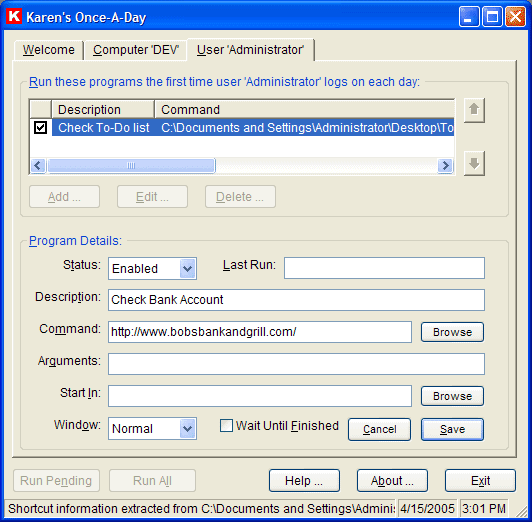Click into the Arguments text field
This screenshot has width=532, height=522.
pyautogui.click(x=296, y=364)
